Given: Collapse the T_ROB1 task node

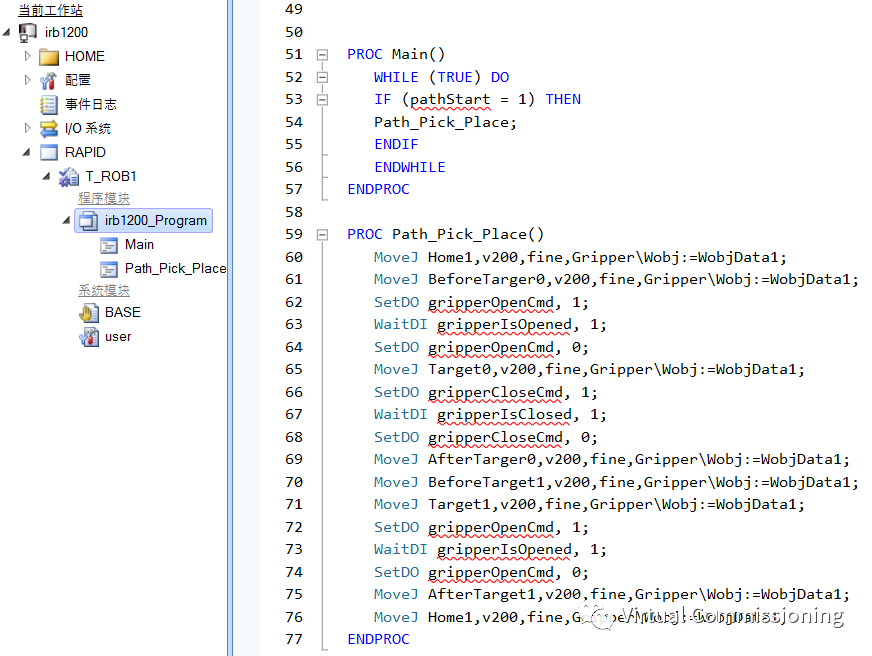Looking at the screenshot, I should (x=47, y=176).
